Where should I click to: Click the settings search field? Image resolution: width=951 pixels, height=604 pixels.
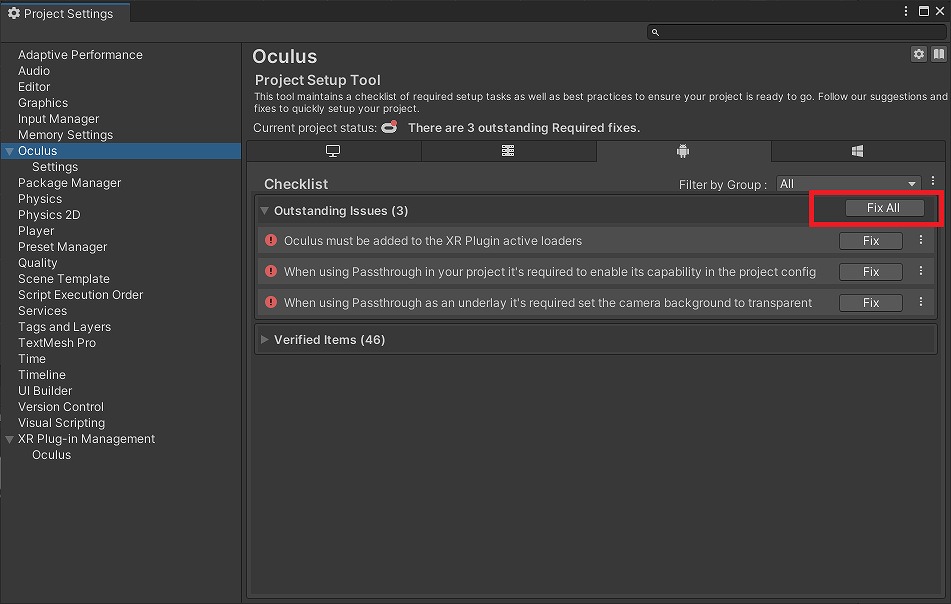pyautogui.click(x=796, y=32)
